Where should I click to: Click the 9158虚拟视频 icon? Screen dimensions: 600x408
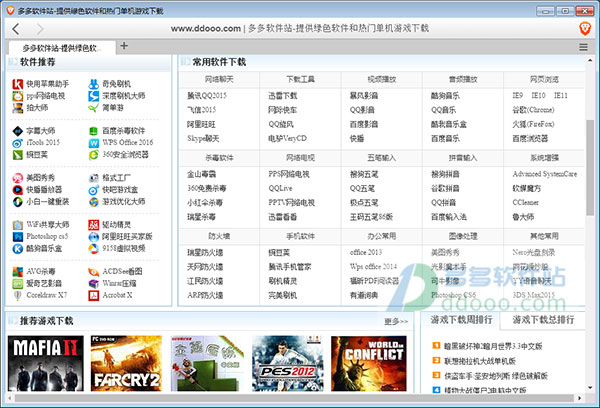pos(93,249)
